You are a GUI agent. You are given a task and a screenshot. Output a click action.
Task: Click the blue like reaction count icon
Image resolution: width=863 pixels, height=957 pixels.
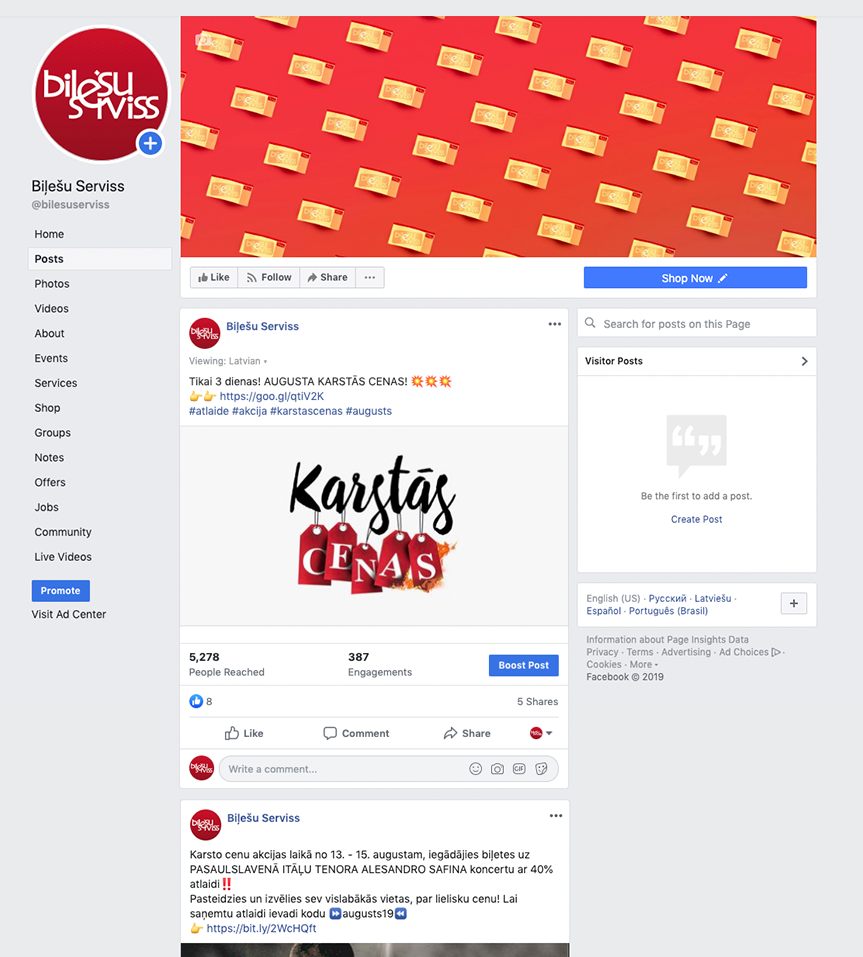tap(196, 701)
